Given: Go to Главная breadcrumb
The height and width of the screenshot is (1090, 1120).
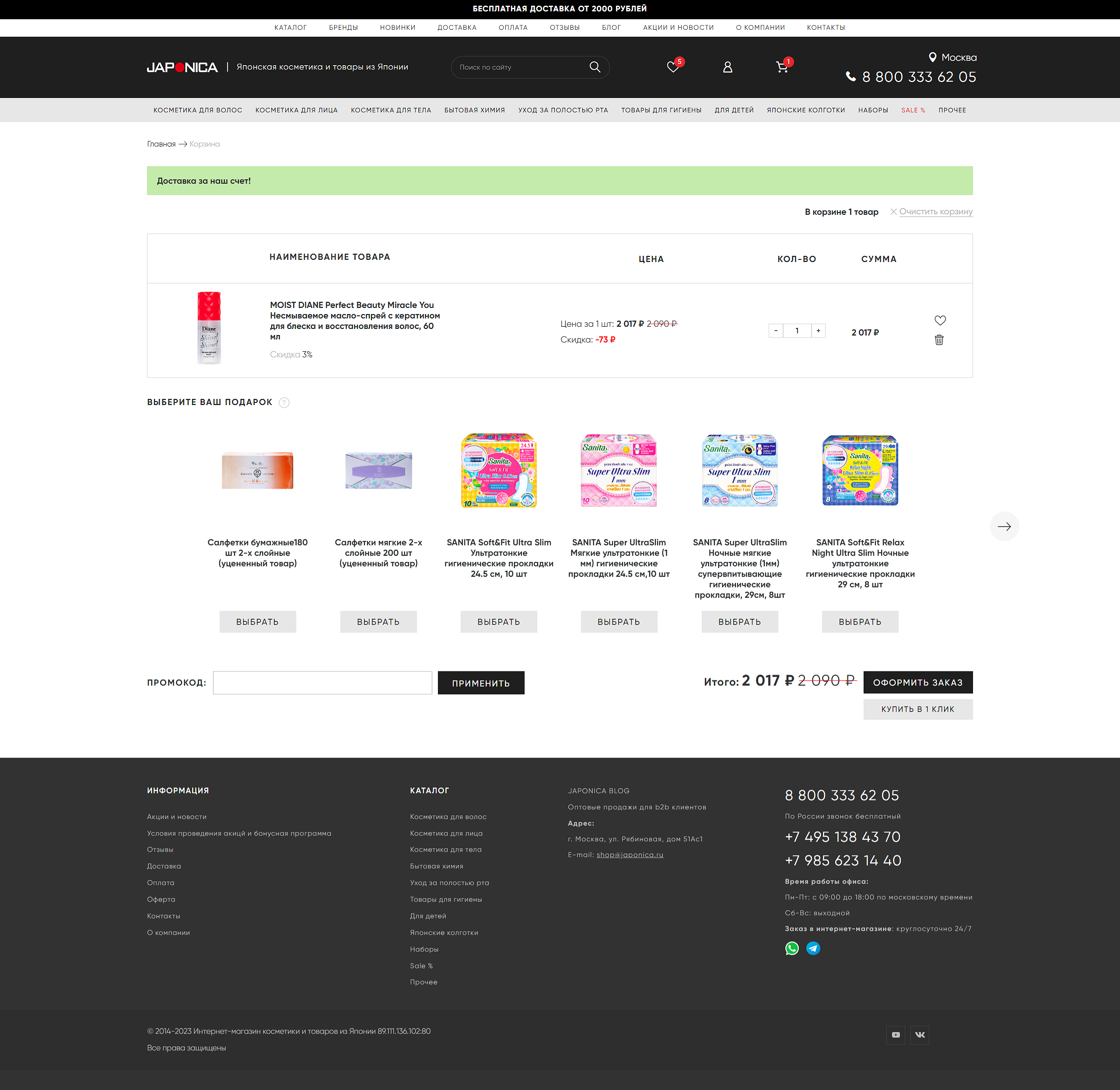Looking at the screenshot, I should (161, 144).
